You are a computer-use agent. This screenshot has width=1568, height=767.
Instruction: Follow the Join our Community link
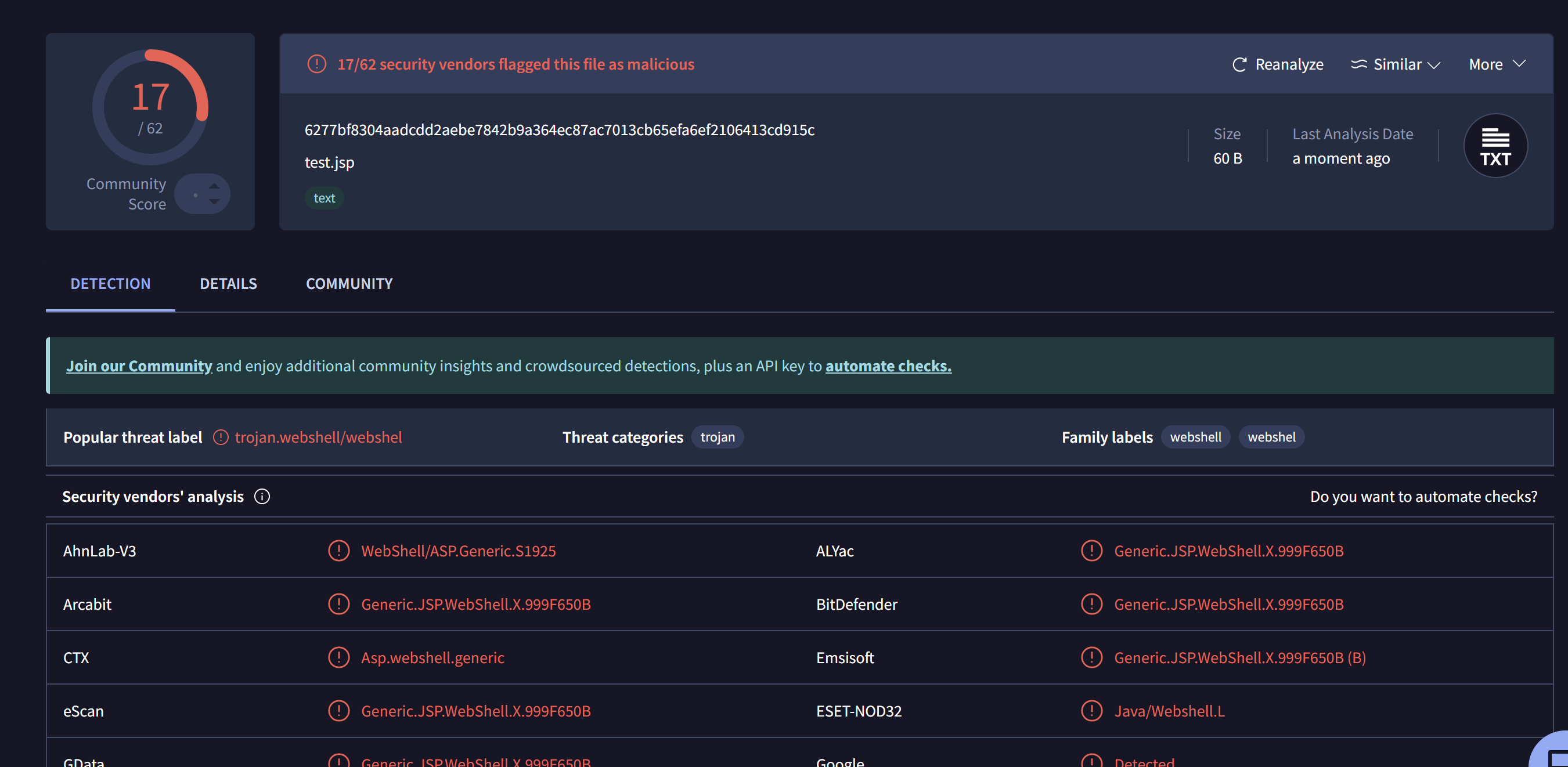click(x=139, y=366)
